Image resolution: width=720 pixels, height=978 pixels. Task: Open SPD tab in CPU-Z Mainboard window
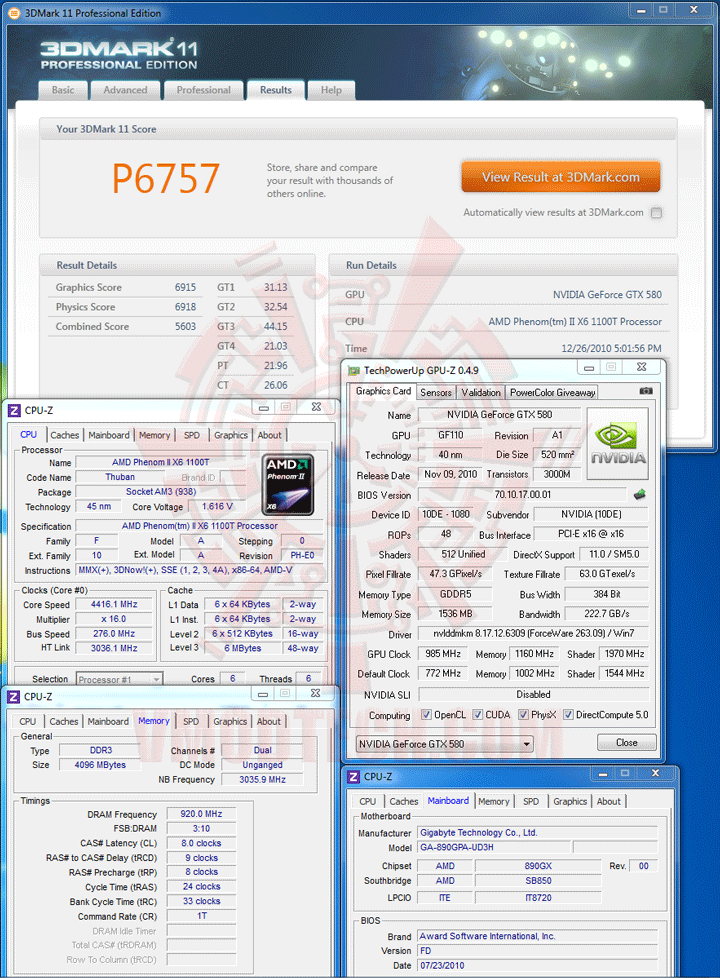point(531,801)
